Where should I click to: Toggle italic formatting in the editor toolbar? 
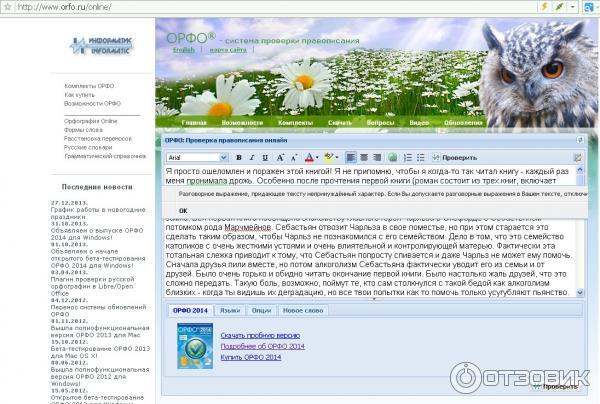pyautogui.click(x=252, y=157)
